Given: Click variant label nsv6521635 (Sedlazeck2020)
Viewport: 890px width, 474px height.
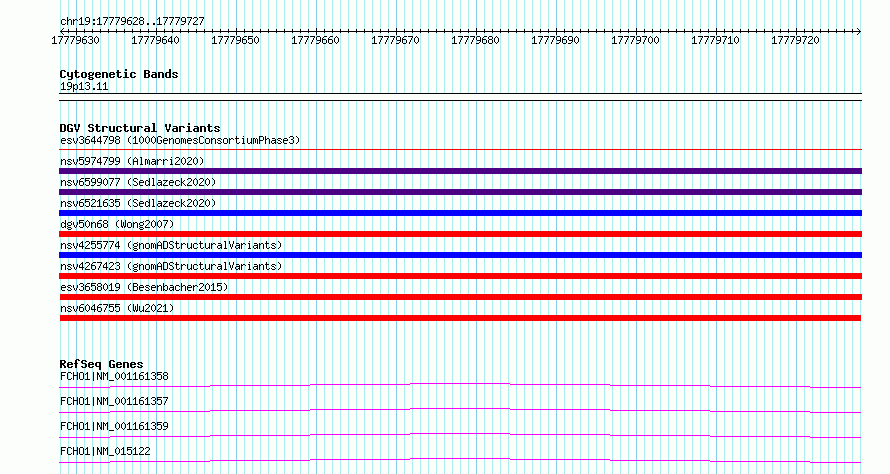Looking at the screenshot, I should coord(138,203).
